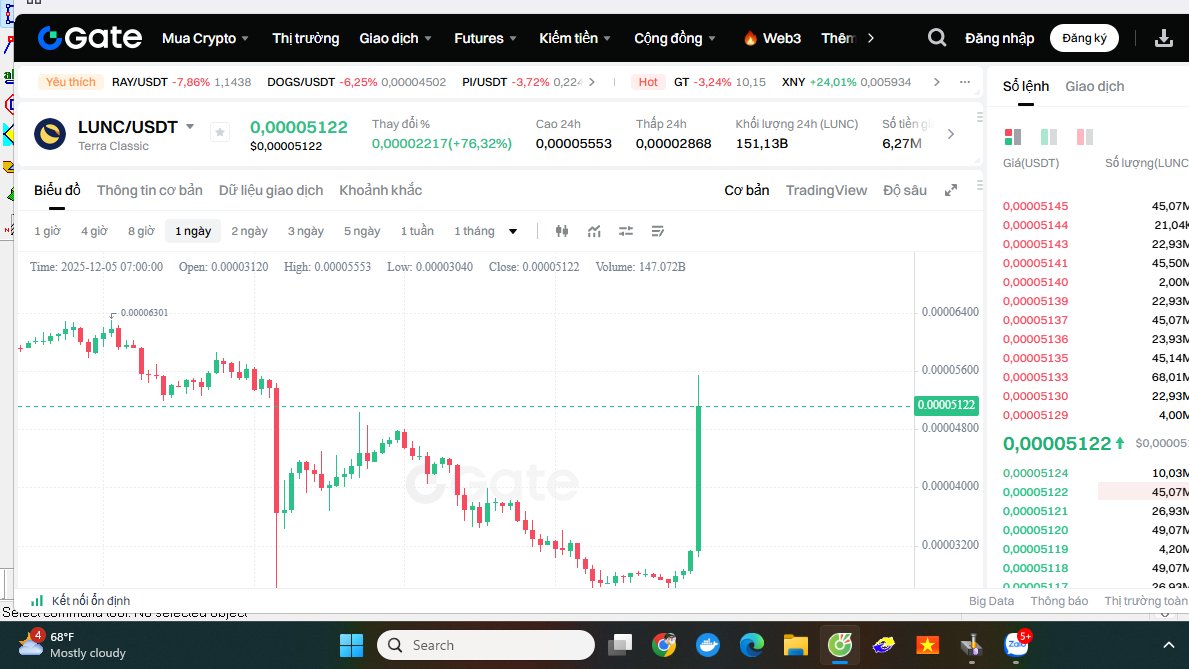Viewport: 1189px width, 669px height.
Task: Show hidden system tray icons
Action: tap(1169, 645)
